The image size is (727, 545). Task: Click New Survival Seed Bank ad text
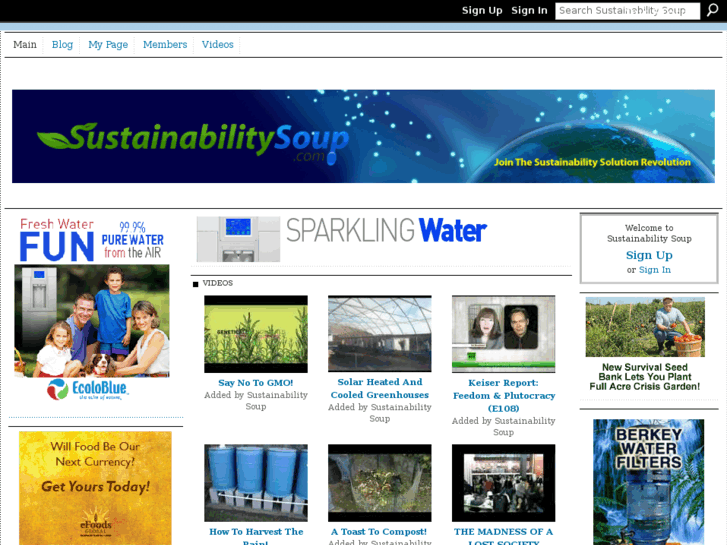(x=644, y=377)
